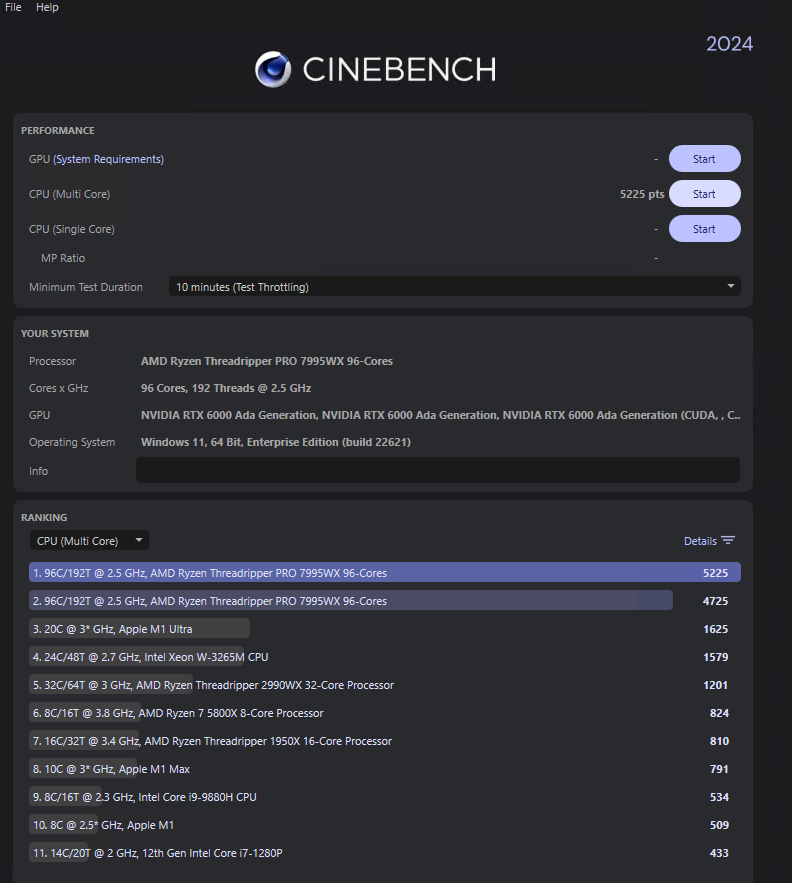Select the Intel Xeon W-3265M ranking entry
The width and height of the screenshot is (792, 883).
pos(150,657)
